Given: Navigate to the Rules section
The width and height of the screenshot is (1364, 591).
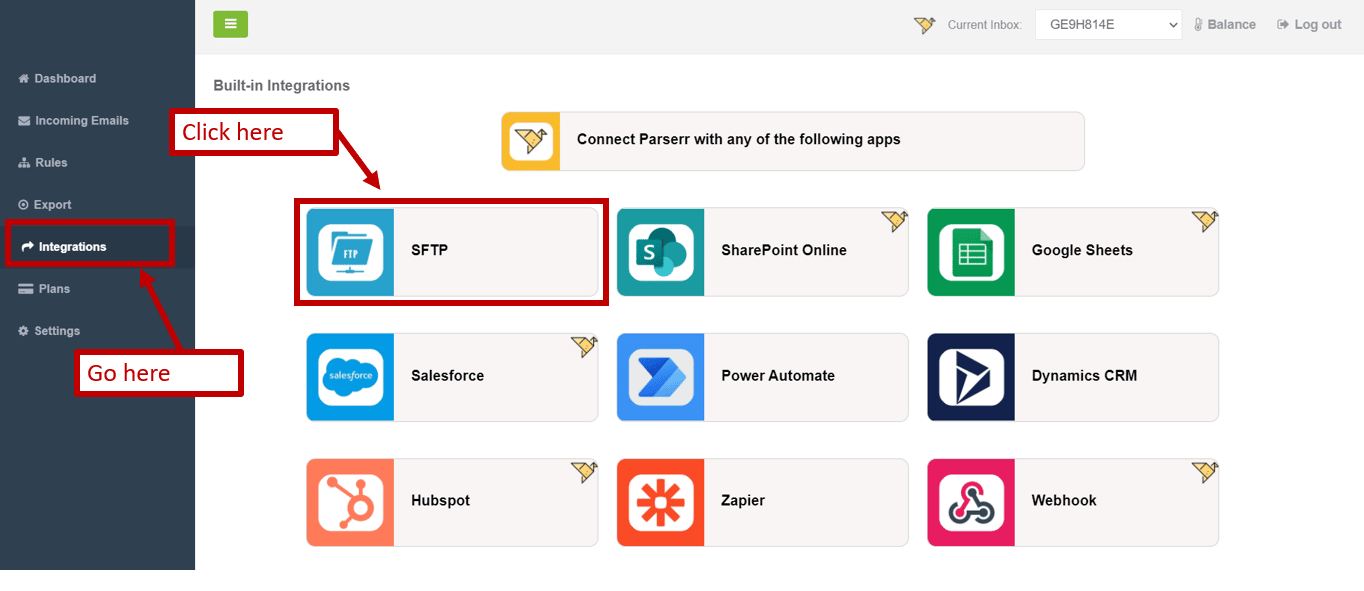Looking at the screenshot, I should coord(54,162).
